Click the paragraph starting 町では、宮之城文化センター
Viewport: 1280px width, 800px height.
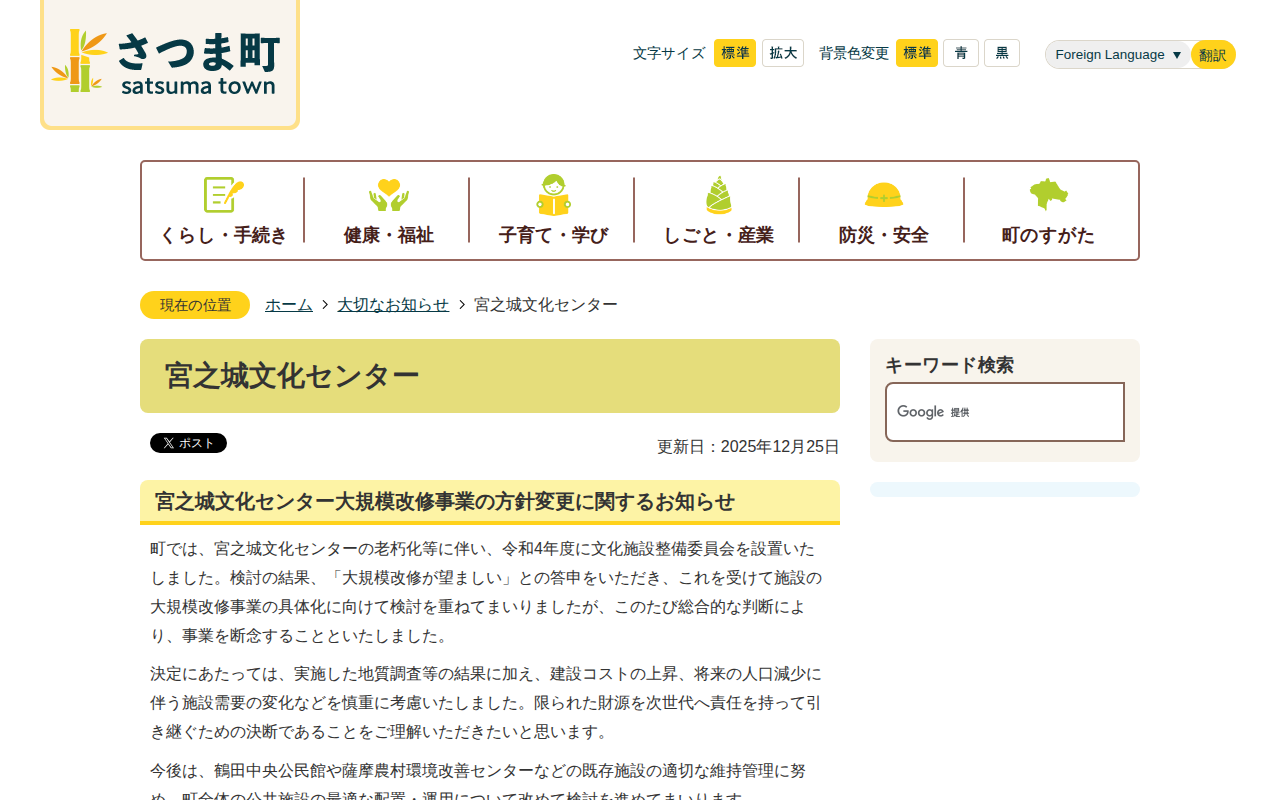click(486, 592)
